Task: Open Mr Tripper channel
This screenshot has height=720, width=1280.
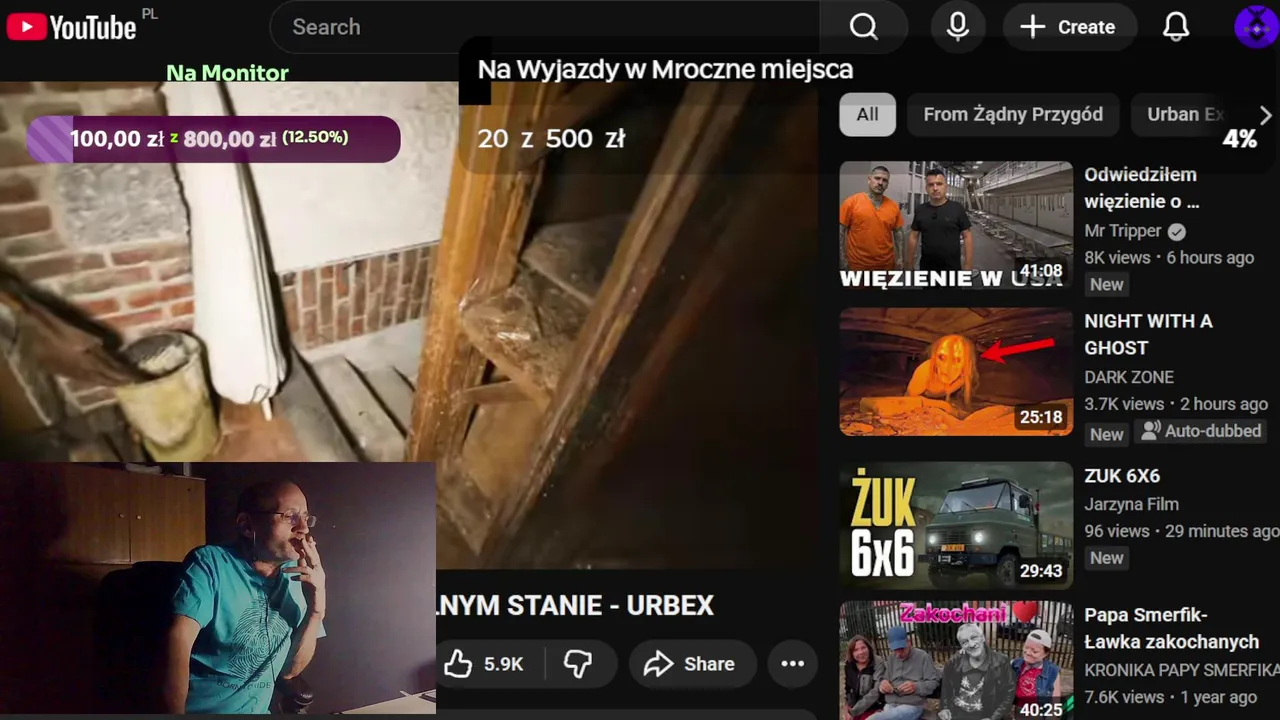Action: (1122, 231)
